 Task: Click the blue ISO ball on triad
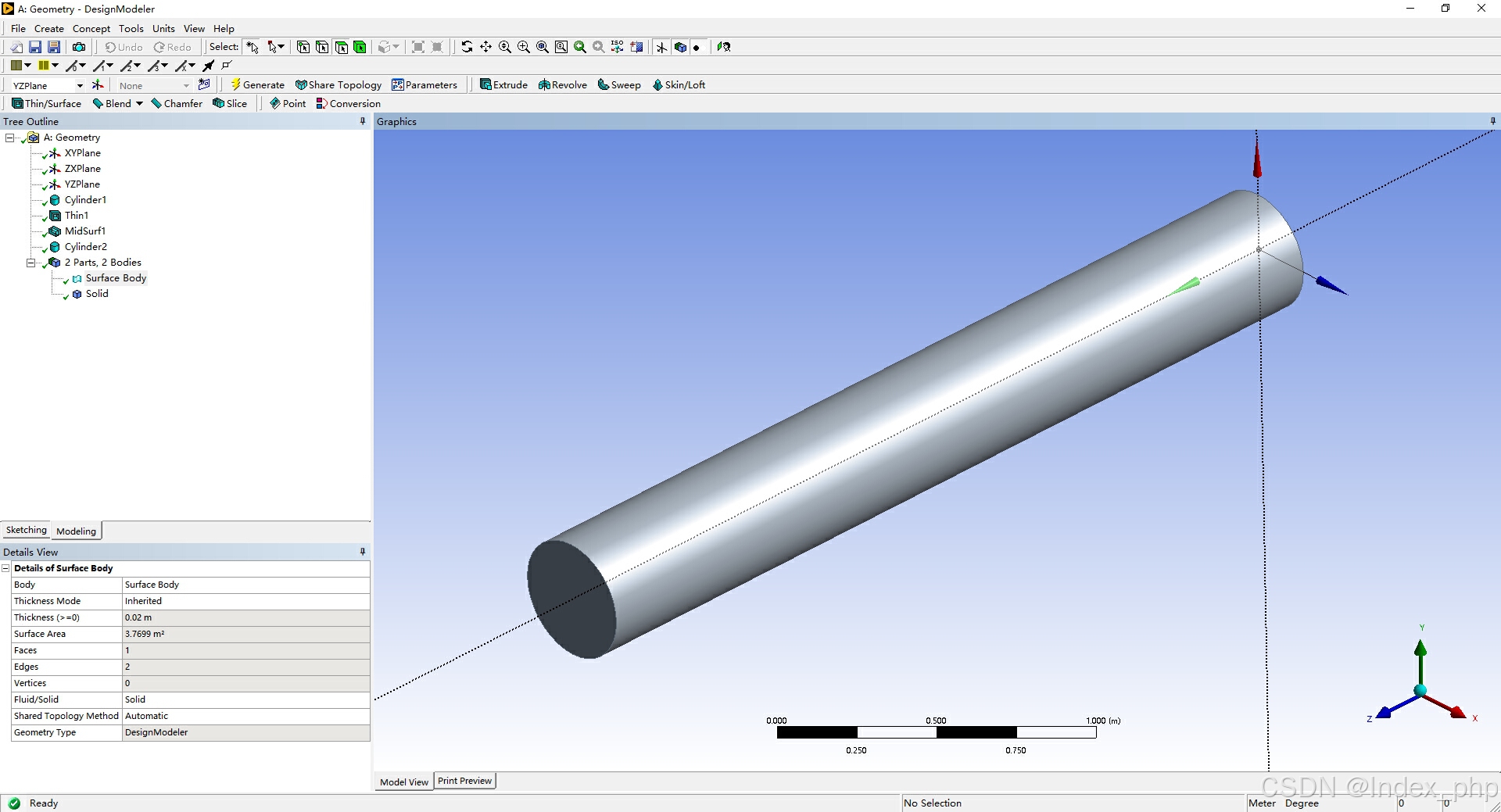pyautogui.click(x=1420, y=690)
